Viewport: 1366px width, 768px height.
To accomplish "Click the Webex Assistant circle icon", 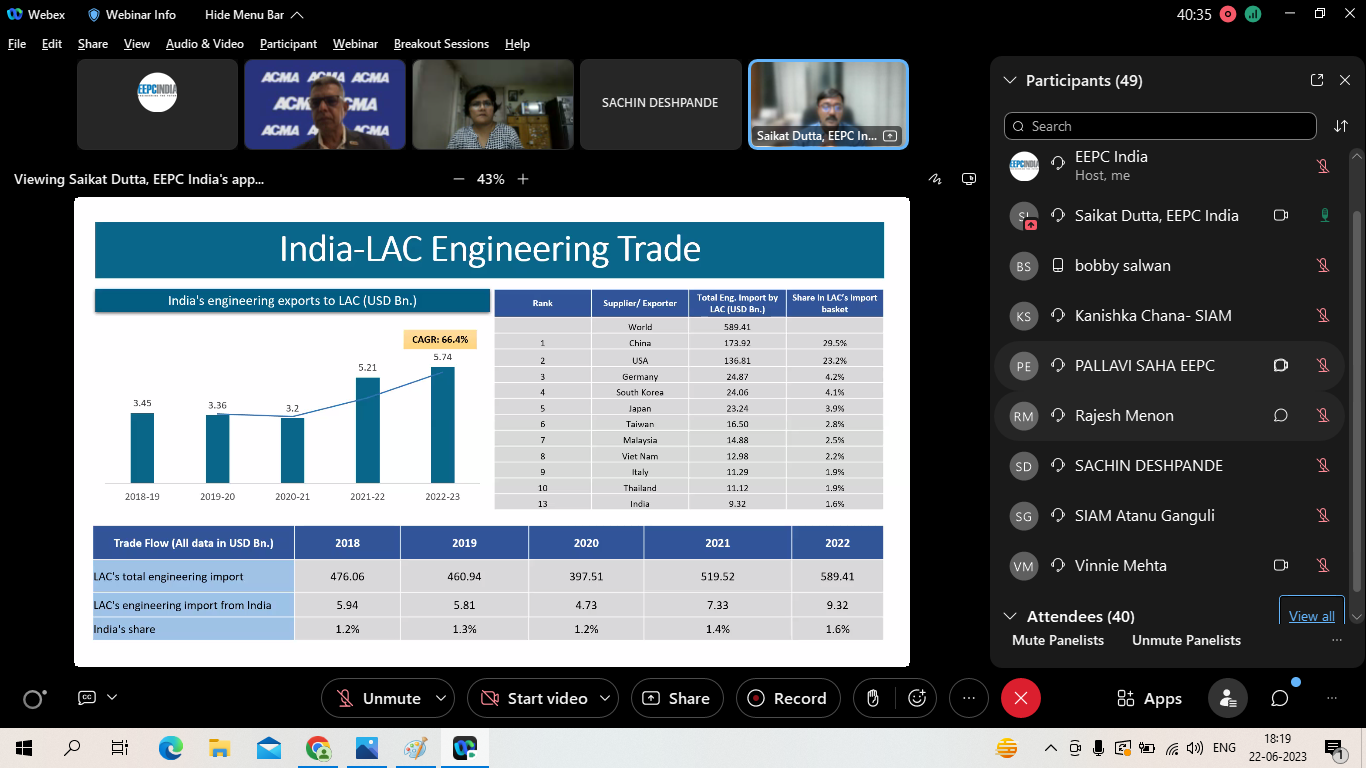I will [34, 699].
